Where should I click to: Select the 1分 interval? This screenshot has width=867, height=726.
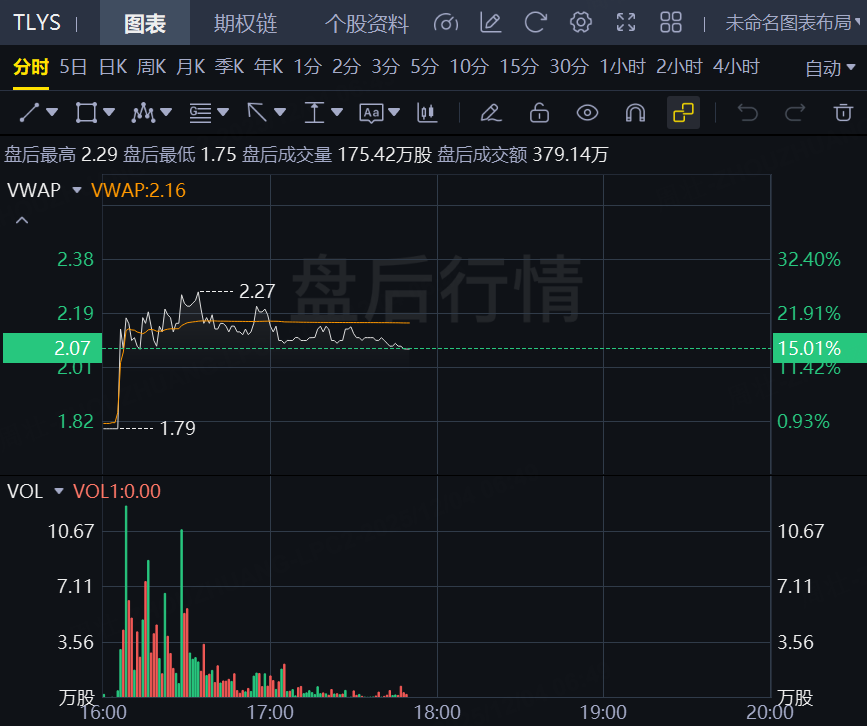coord(307,67)
